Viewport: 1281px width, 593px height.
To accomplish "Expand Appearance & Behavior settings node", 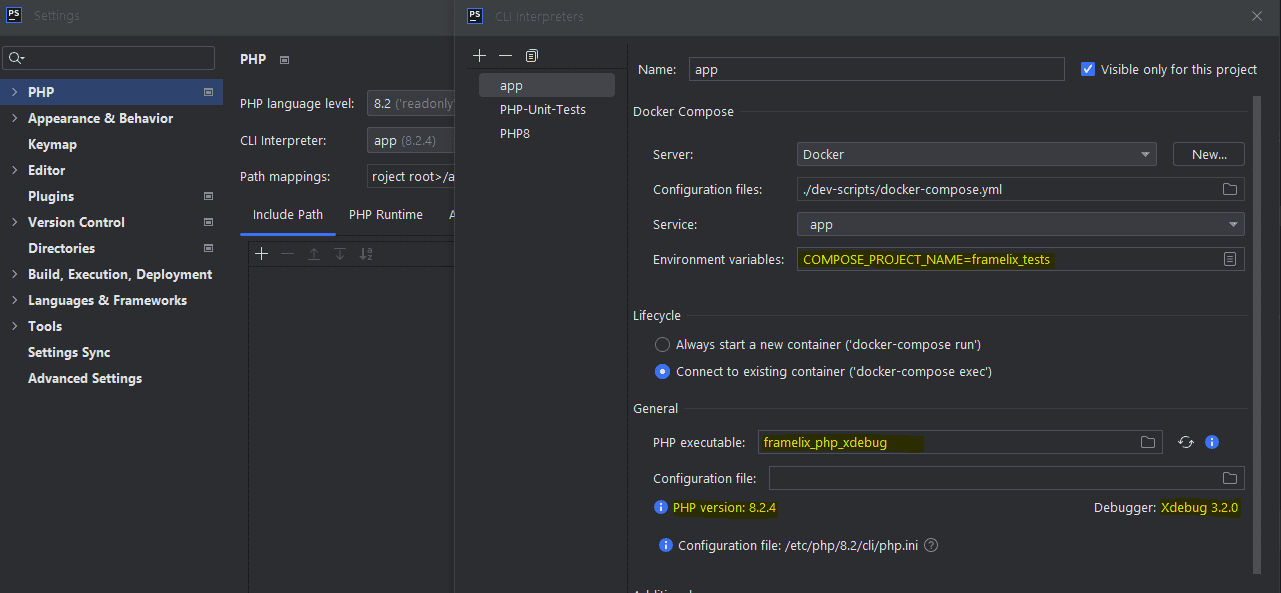I will (14, 118).
